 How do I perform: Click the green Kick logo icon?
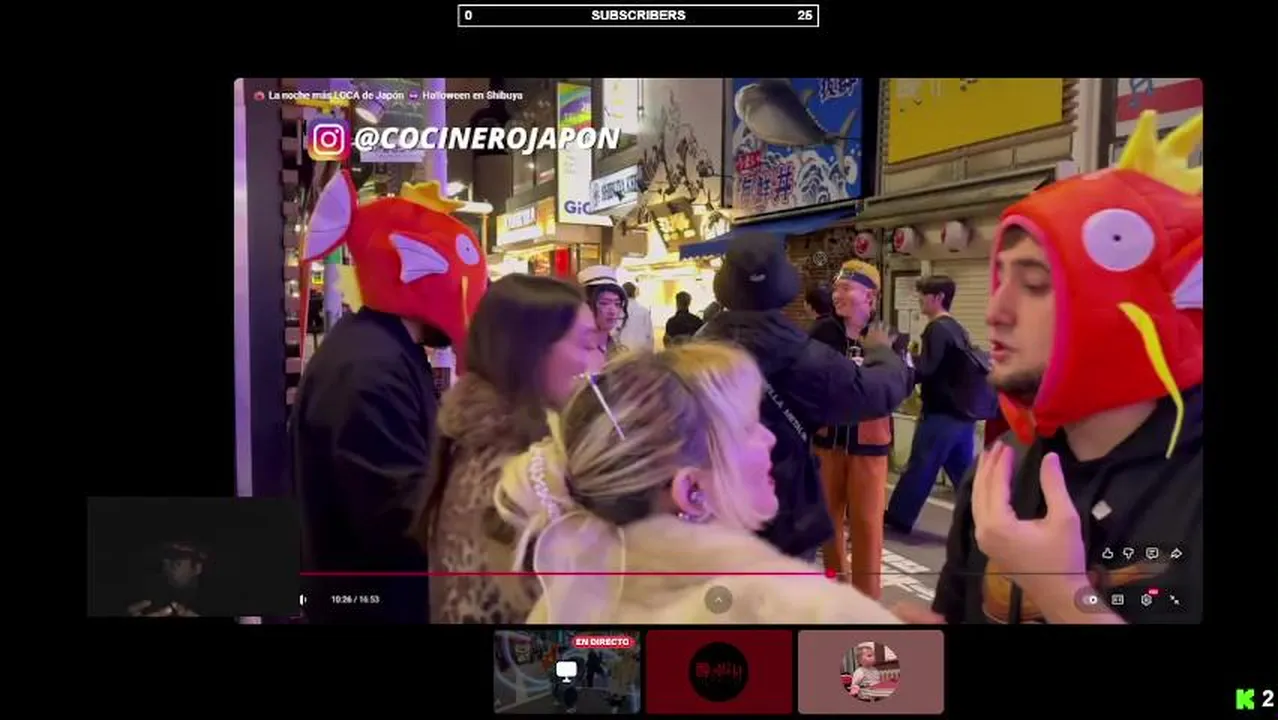[1245, 699]
